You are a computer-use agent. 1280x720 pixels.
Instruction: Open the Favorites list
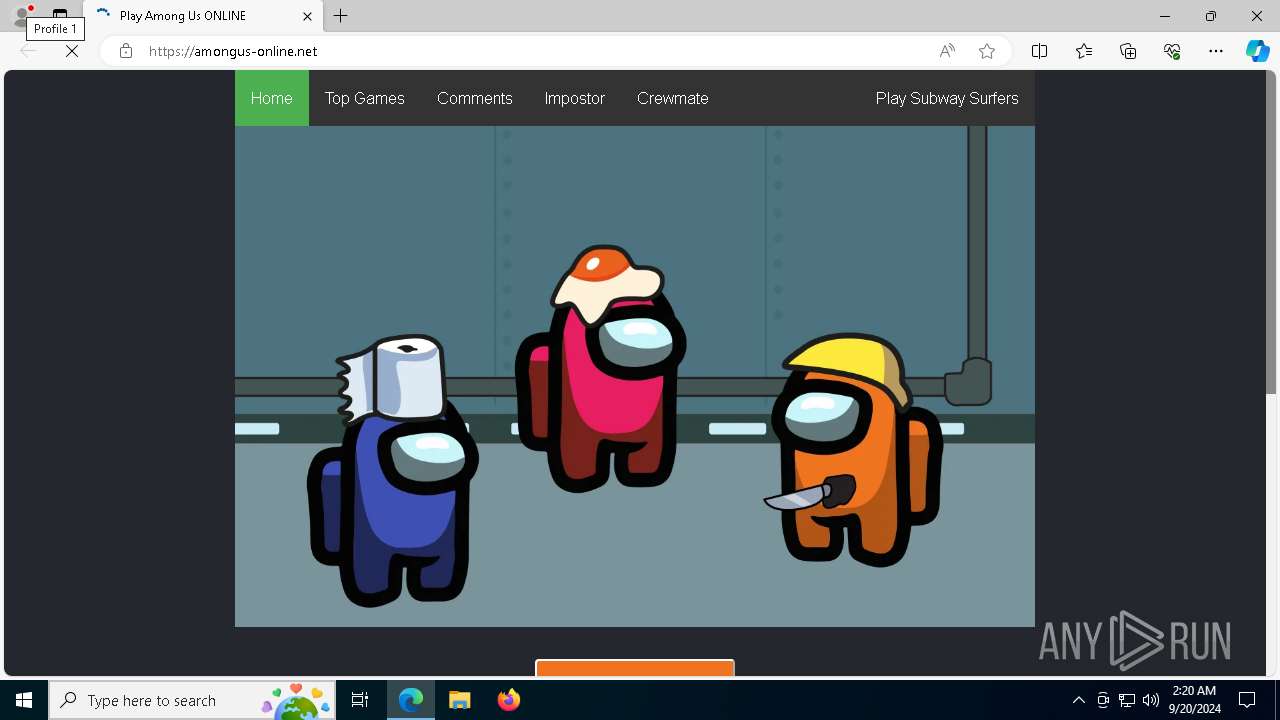point(1084,51)
